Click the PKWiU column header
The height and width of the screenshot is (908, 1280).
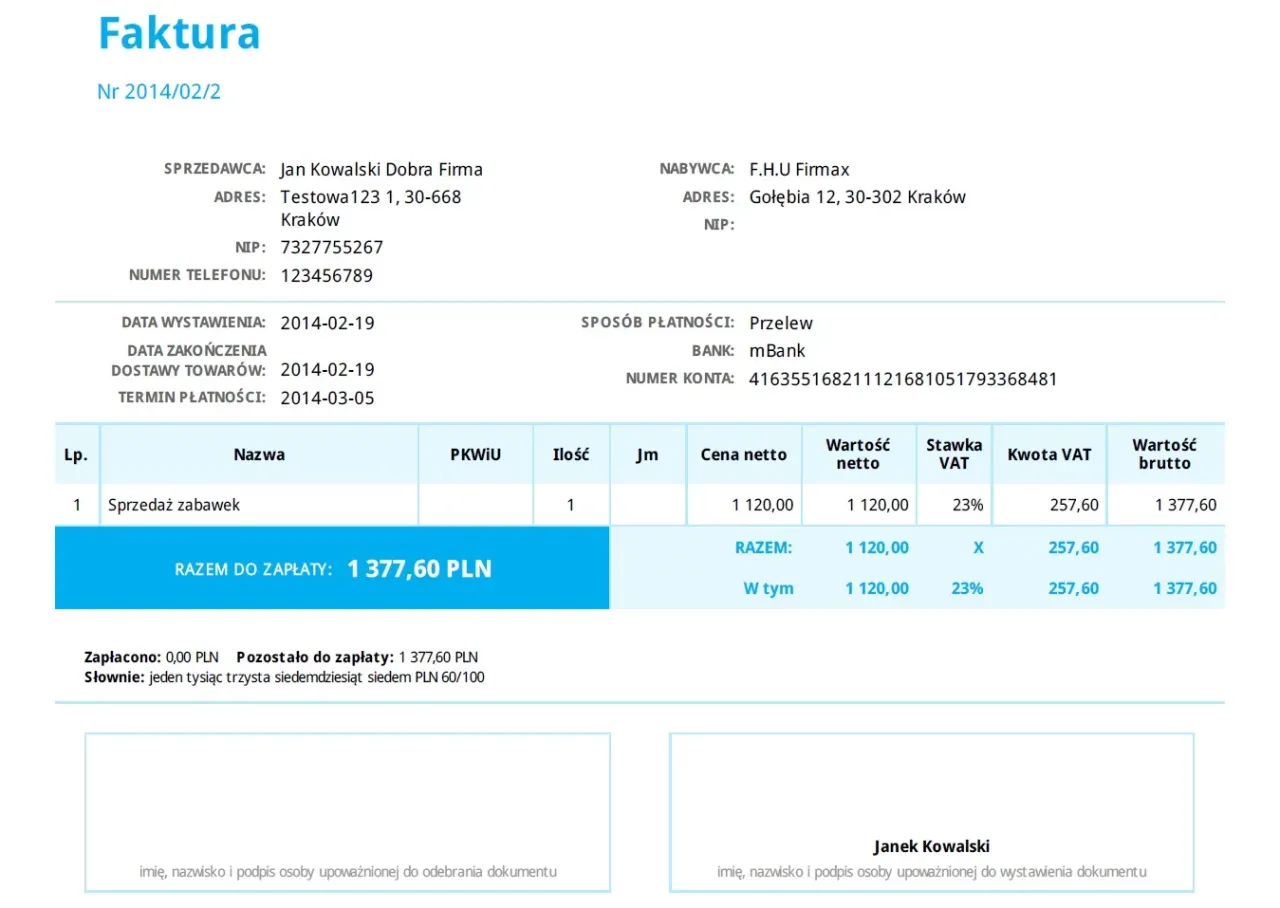click(475, 454)
